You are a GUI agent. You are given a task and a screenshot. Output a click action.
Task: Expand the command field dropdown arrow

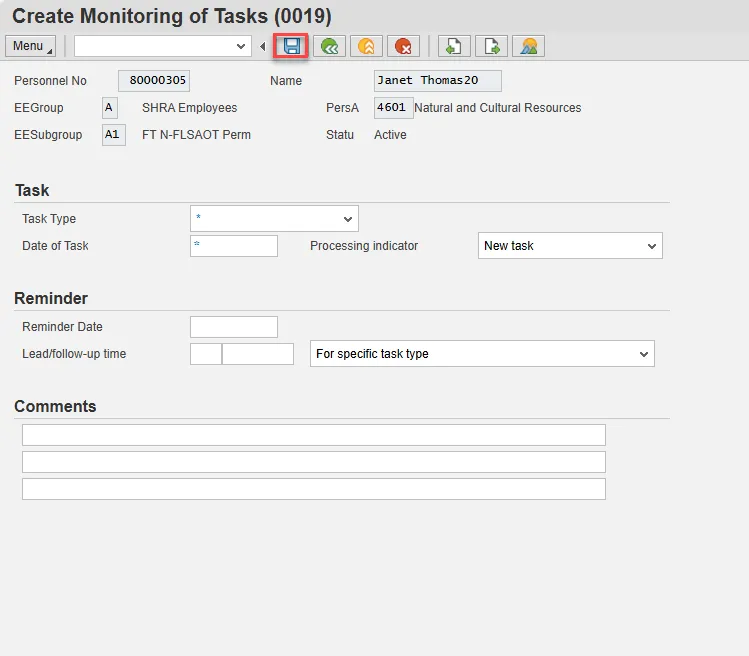click(x=241, y=46)
